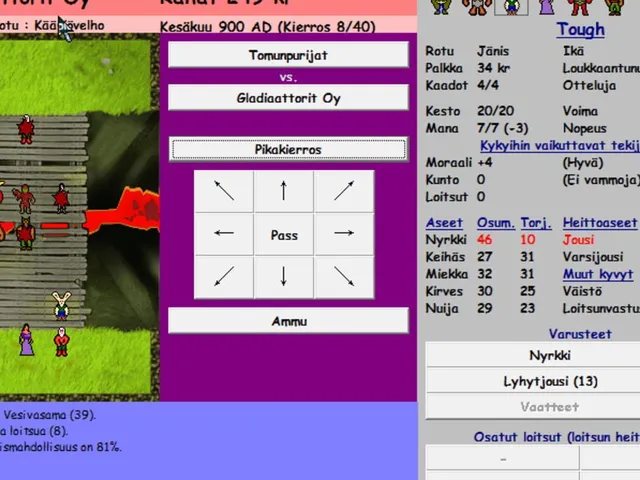Pick the red-suited portrait in team roster

click(580, 7)
